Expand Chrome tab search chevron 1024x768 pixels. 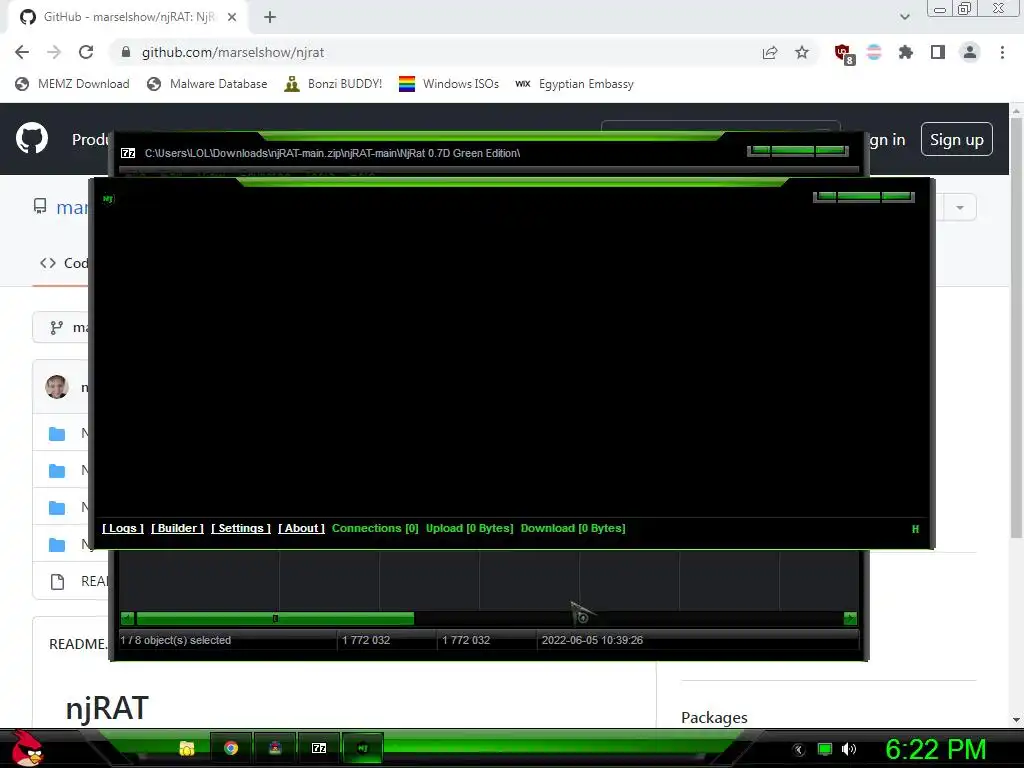[904, 17]
